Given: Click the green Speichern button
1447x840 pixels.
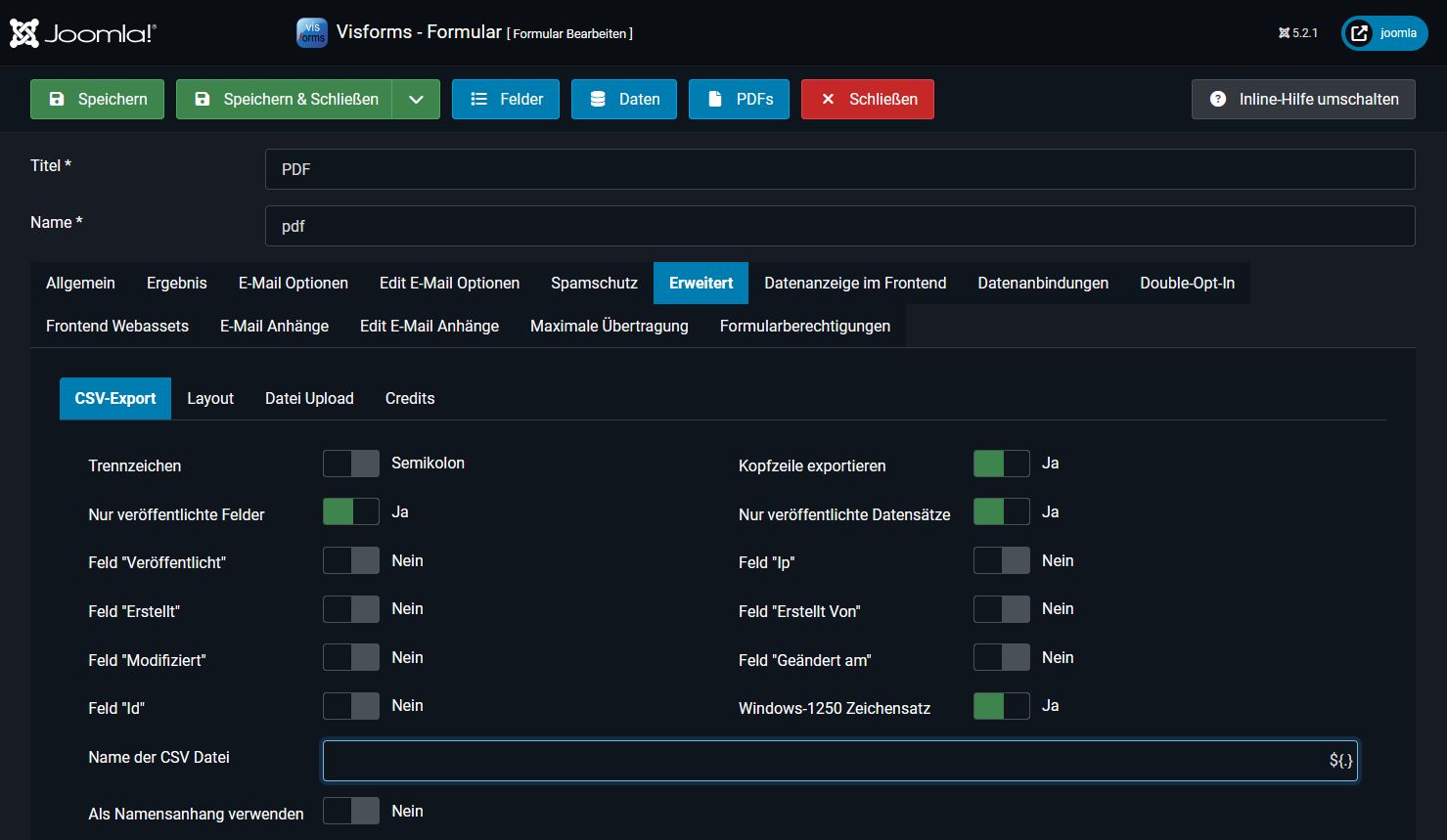Looking at the screenshot, I should click(97, 99).
